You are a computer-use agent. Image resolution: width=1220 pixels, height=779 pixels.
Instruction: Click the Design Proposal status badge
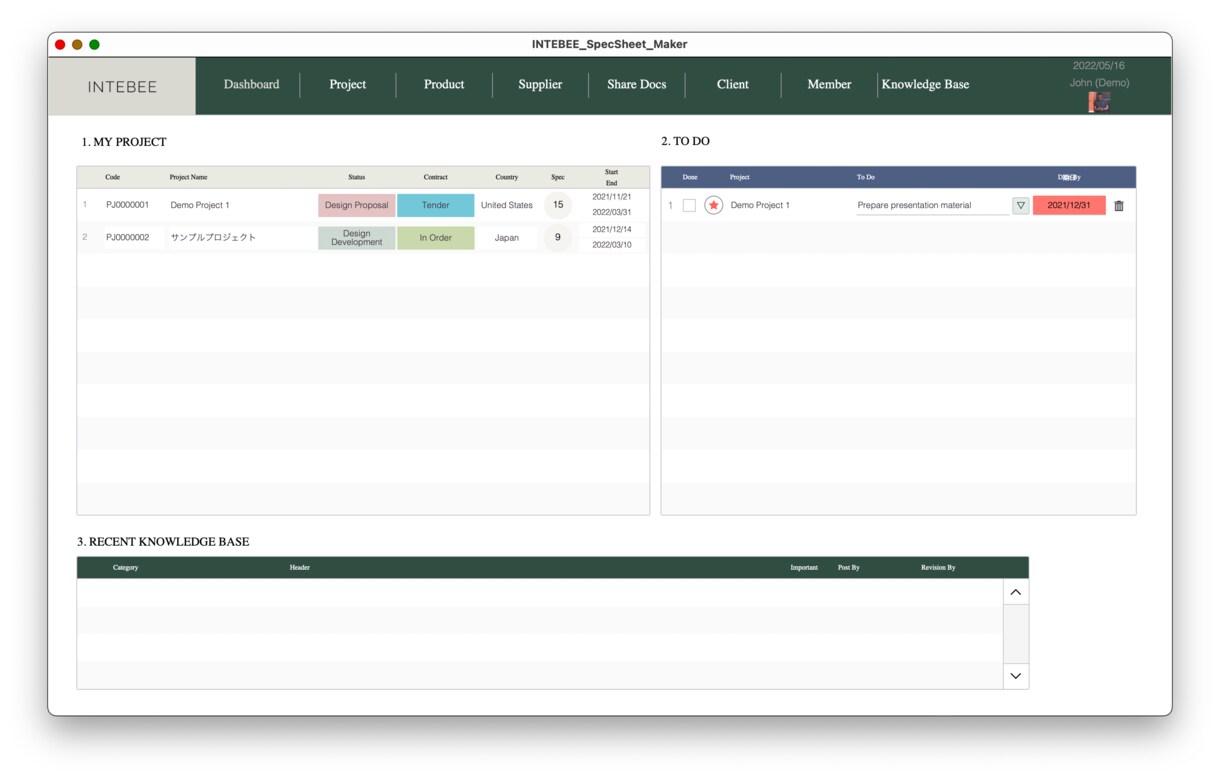click(356, 205)
